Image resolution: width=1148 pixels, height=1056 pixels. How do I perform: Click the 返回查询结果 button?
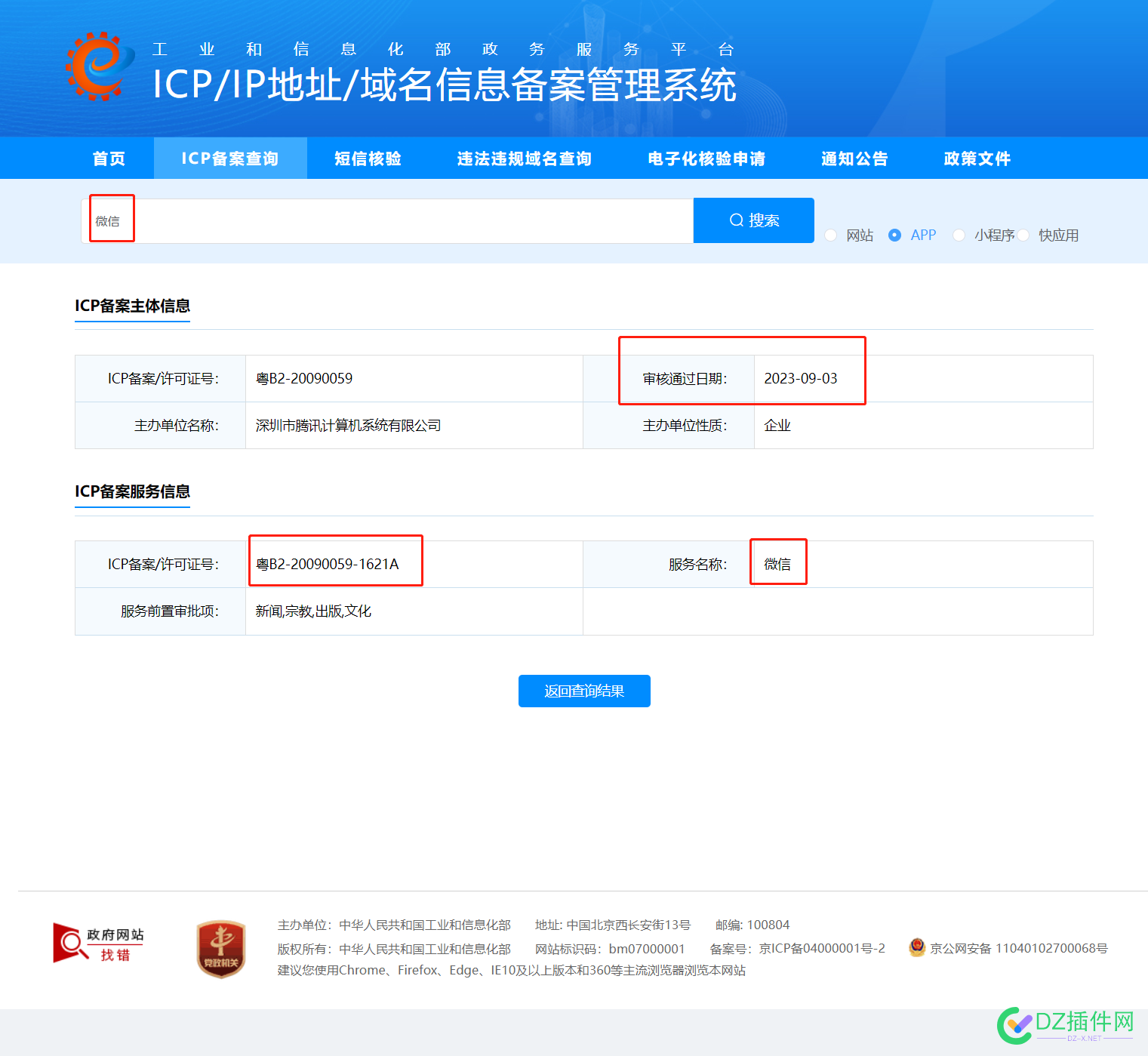[584, 691]
